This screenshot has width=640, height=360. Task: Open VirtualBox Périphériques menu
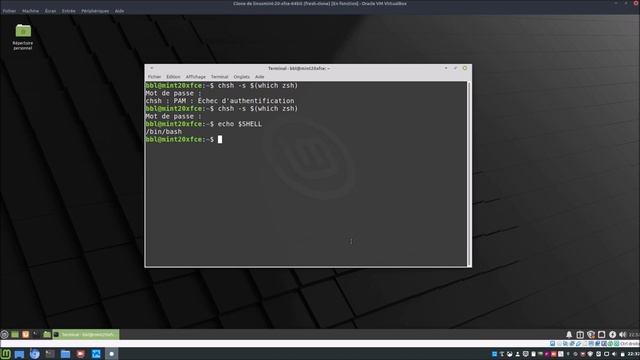(x=95, y=11)
